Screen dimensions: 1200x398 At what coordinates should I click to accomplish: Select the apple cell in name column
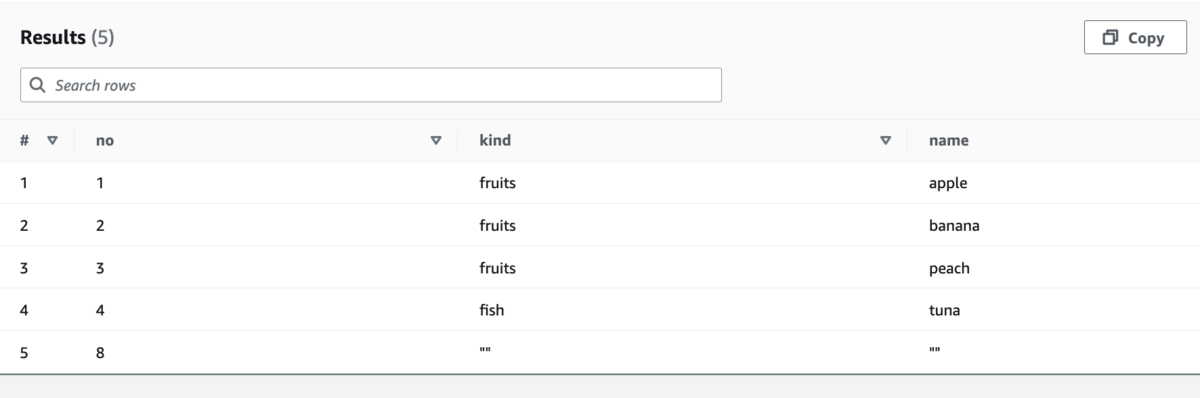[x=948, y=184]
